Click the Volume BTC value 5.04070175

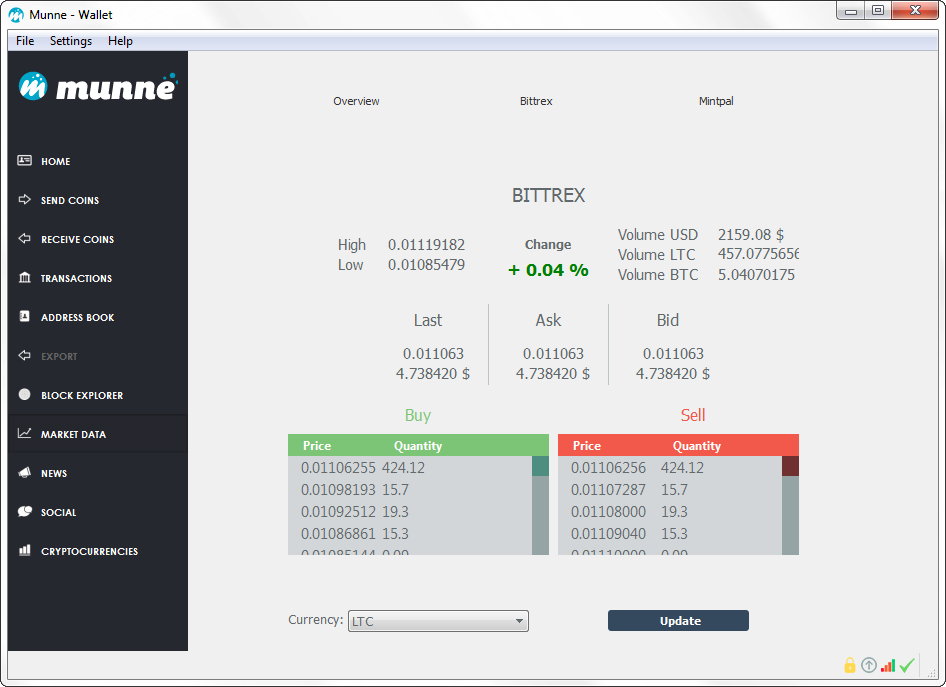coord(757,275)
